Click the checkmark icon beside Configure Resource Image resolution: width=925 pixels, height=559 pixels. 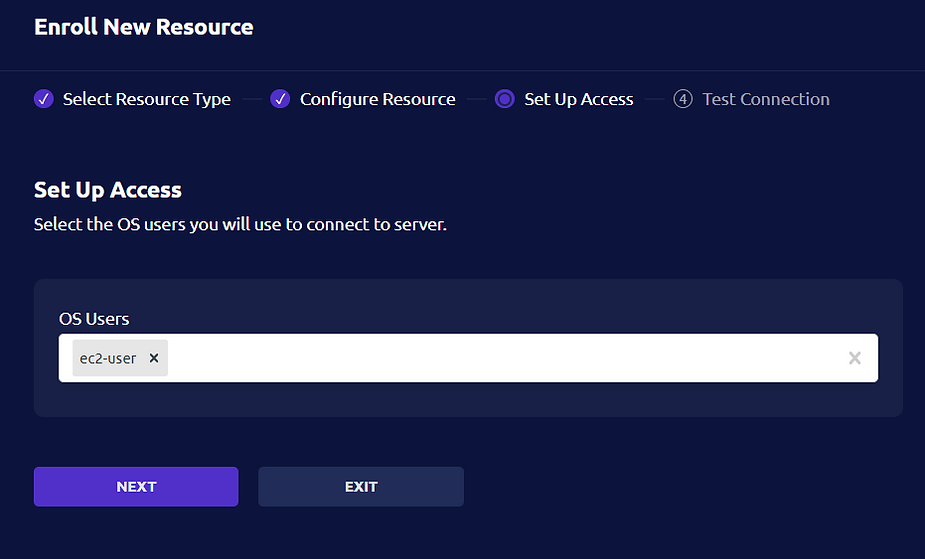(280, 99)
